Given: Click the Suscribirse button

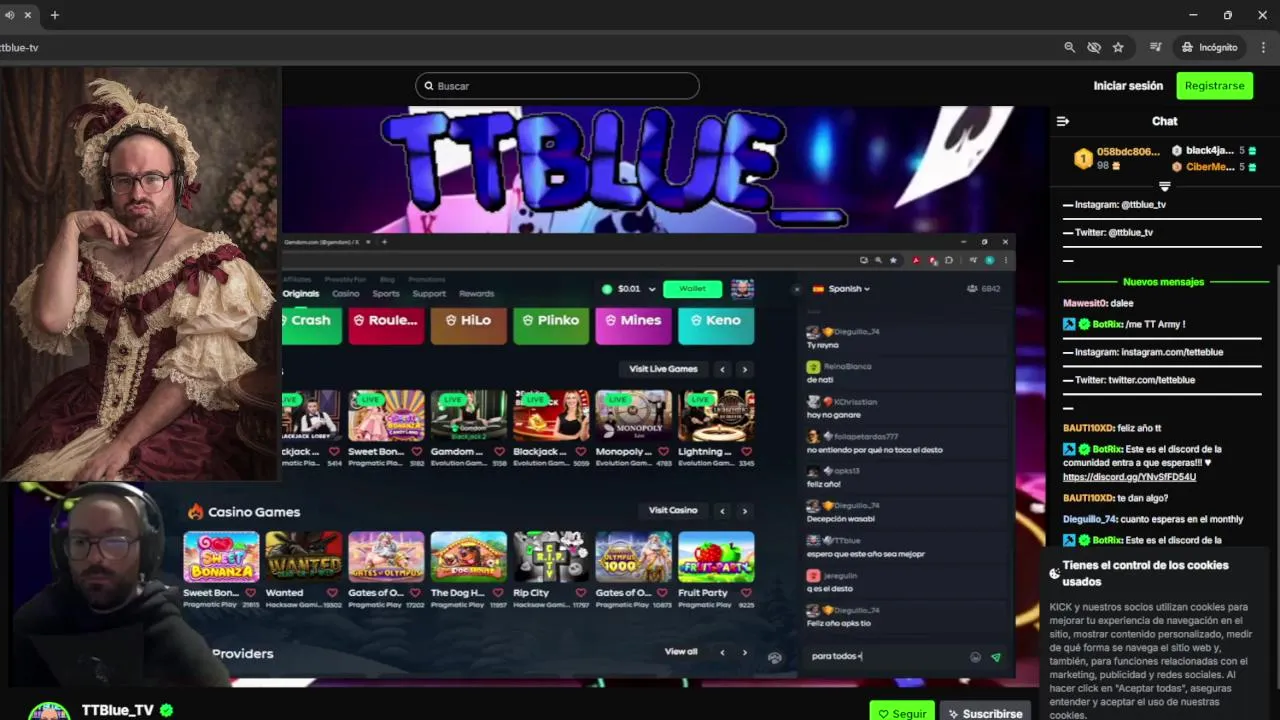Looking at the screenshot, I should tap(985, 713).
